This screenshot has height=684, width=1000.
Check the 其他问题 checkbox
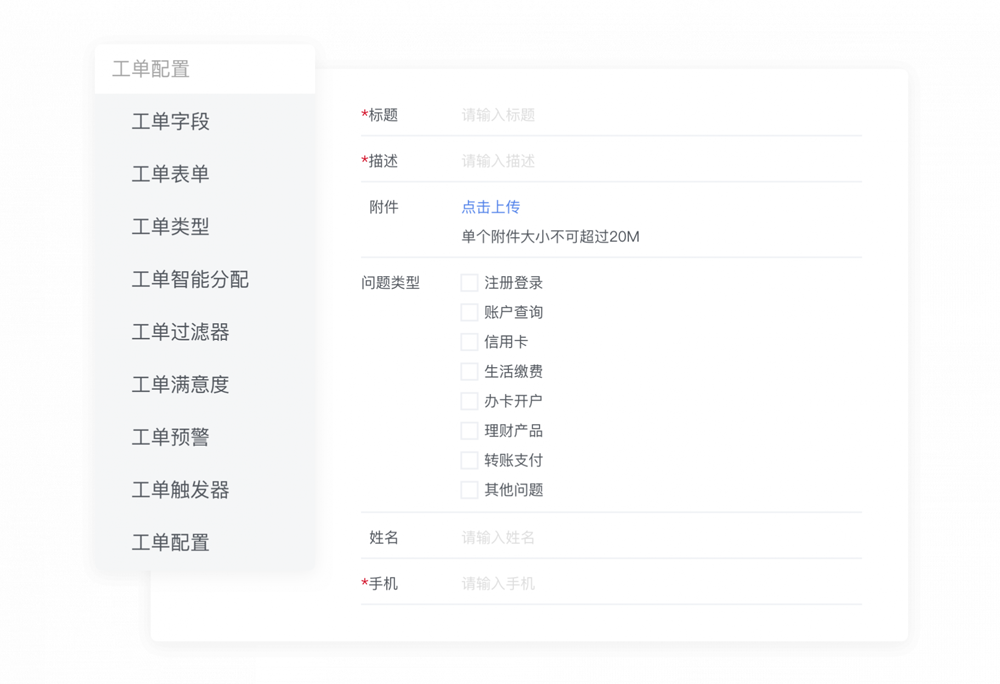click(x=469, y=490)
